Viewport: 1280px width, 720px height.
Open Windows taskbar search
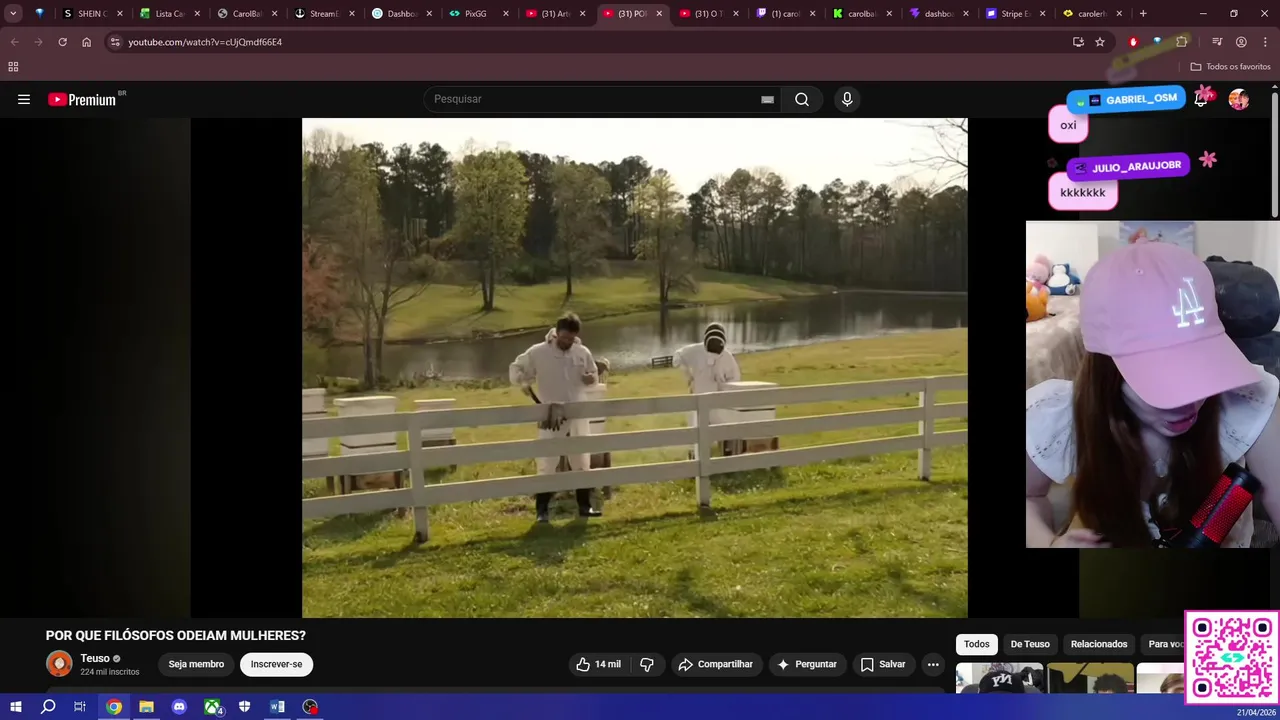point(48,707)
